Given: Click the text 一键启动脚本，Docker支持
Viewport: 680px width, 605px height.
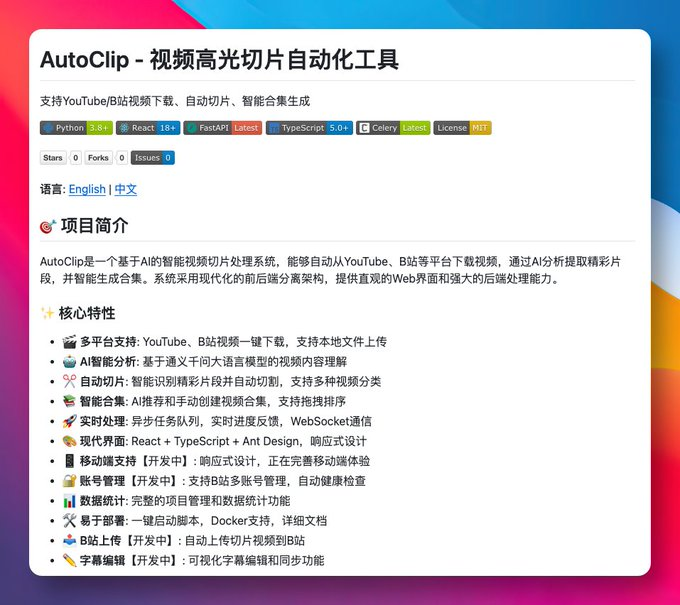Looking at the screenshot, I should tap(201, 521).
